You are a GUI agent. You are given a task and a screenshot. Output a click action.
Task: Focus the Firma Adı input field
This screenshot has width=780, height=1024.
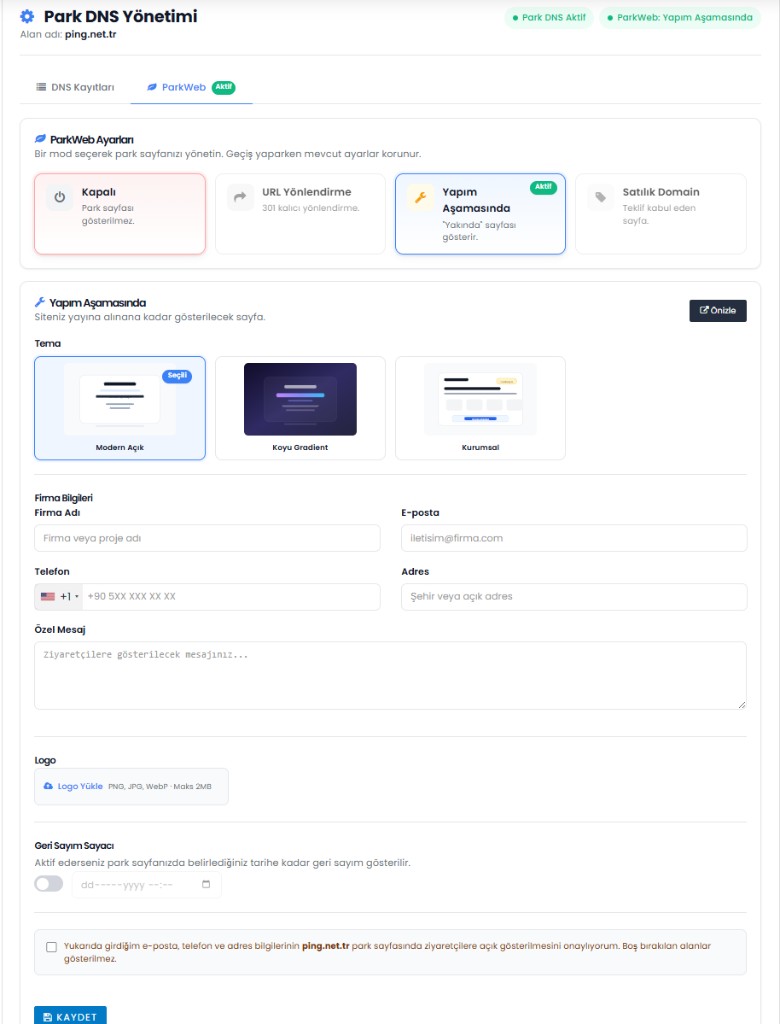click(x=207, y=538)
